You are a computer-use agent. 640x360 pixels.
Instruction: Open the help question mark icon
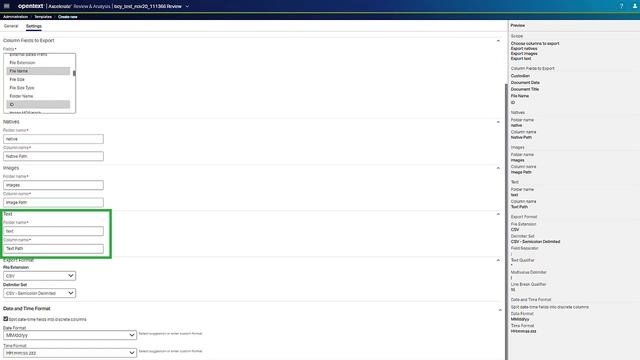coord(621,6)
